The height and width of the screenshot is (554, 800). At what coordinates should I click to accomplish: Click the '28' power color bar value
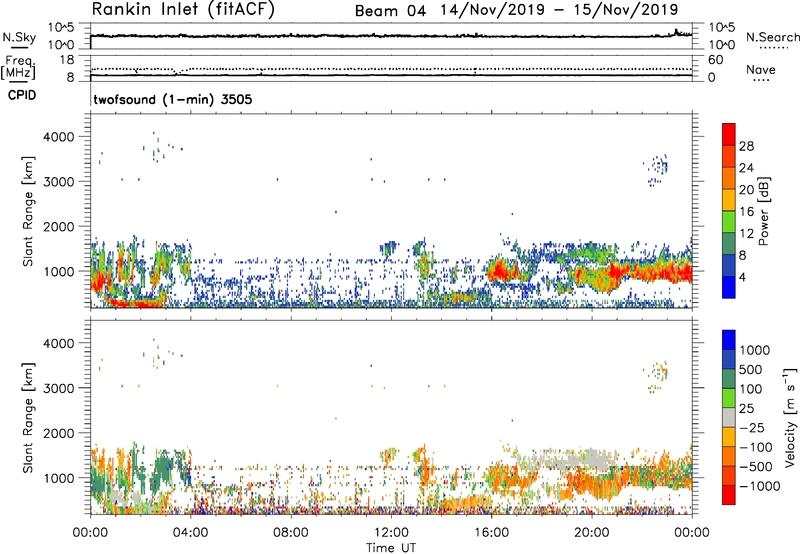746,146
